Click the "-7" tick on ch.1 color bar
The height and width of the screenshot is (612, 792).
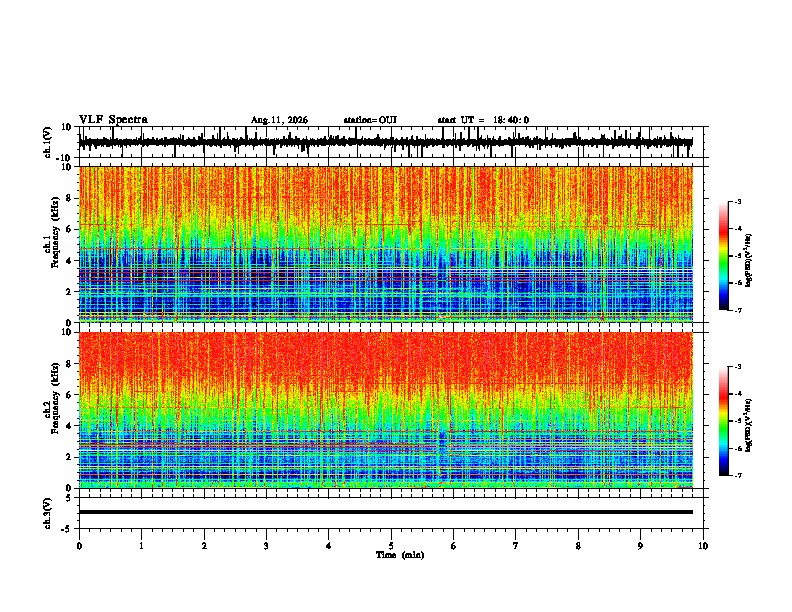[x=738, y=310]
